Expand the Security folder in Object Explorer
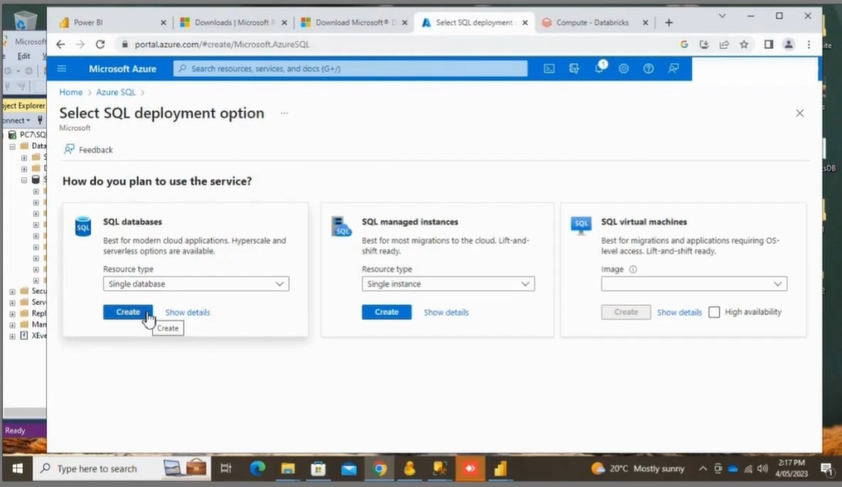 [x=12, y=292]
